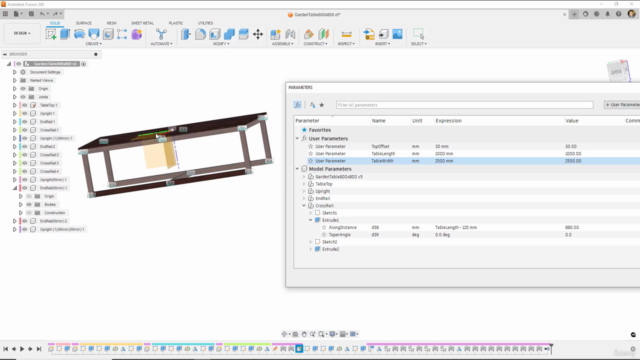
Task: Click the star favorites filter in Parameters
Action: coord(322,105)
